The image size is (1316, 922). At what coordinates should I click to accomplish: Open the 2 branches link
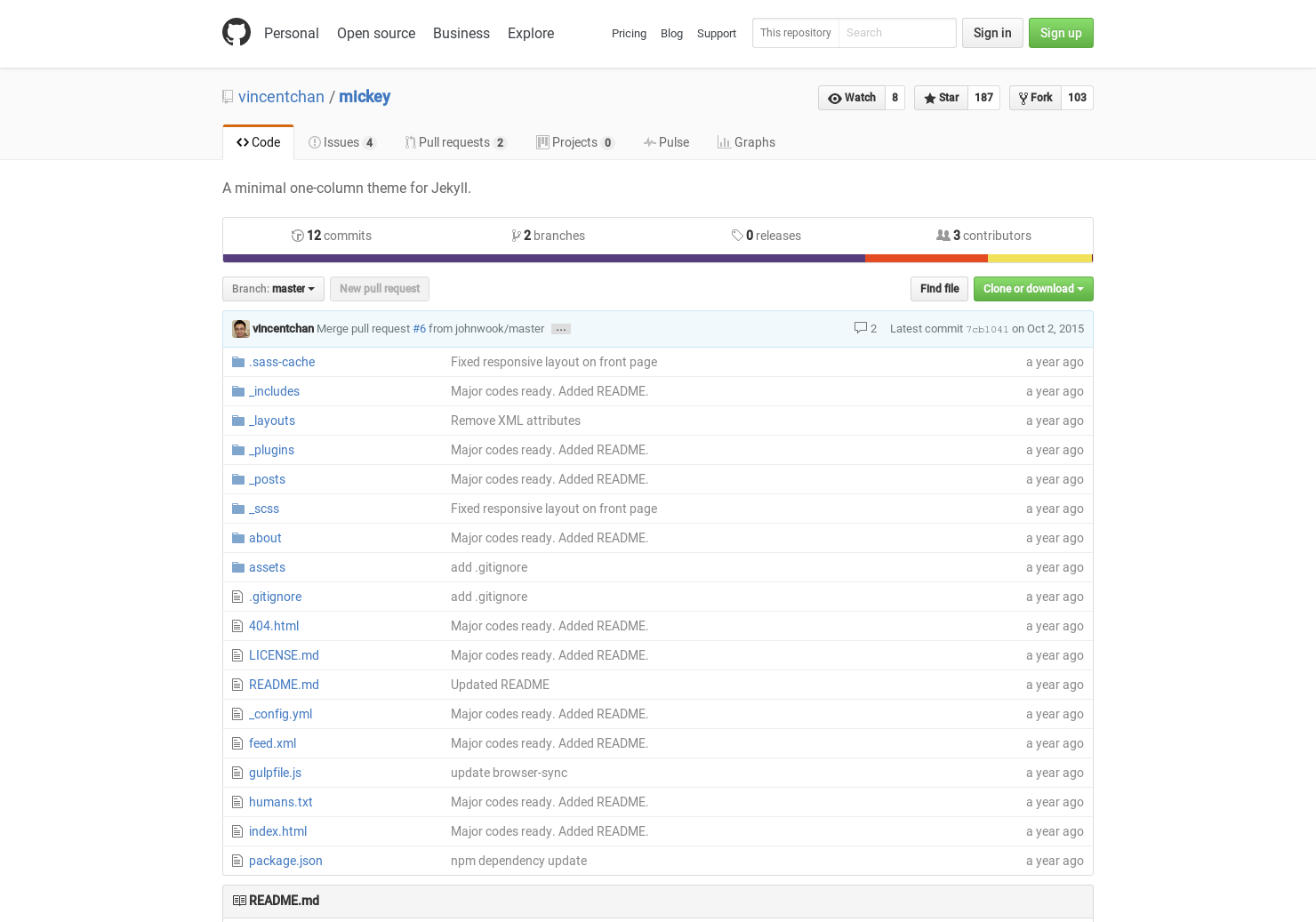click(x=549, y=236)
